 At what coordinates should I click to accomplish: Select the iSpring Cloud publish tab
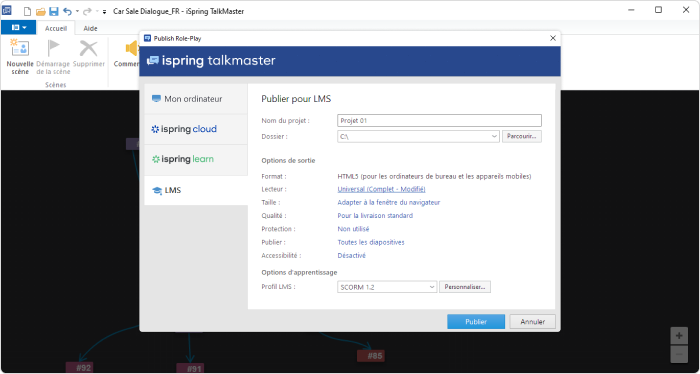coord(196,129)
